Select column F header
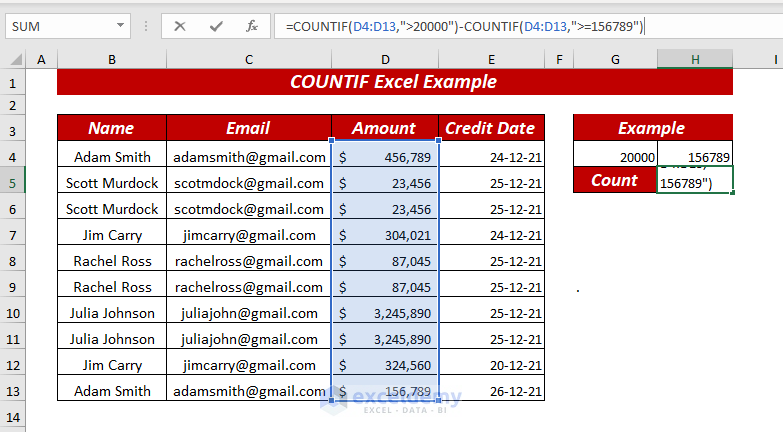783x432 pixels. tap(559, 59)
